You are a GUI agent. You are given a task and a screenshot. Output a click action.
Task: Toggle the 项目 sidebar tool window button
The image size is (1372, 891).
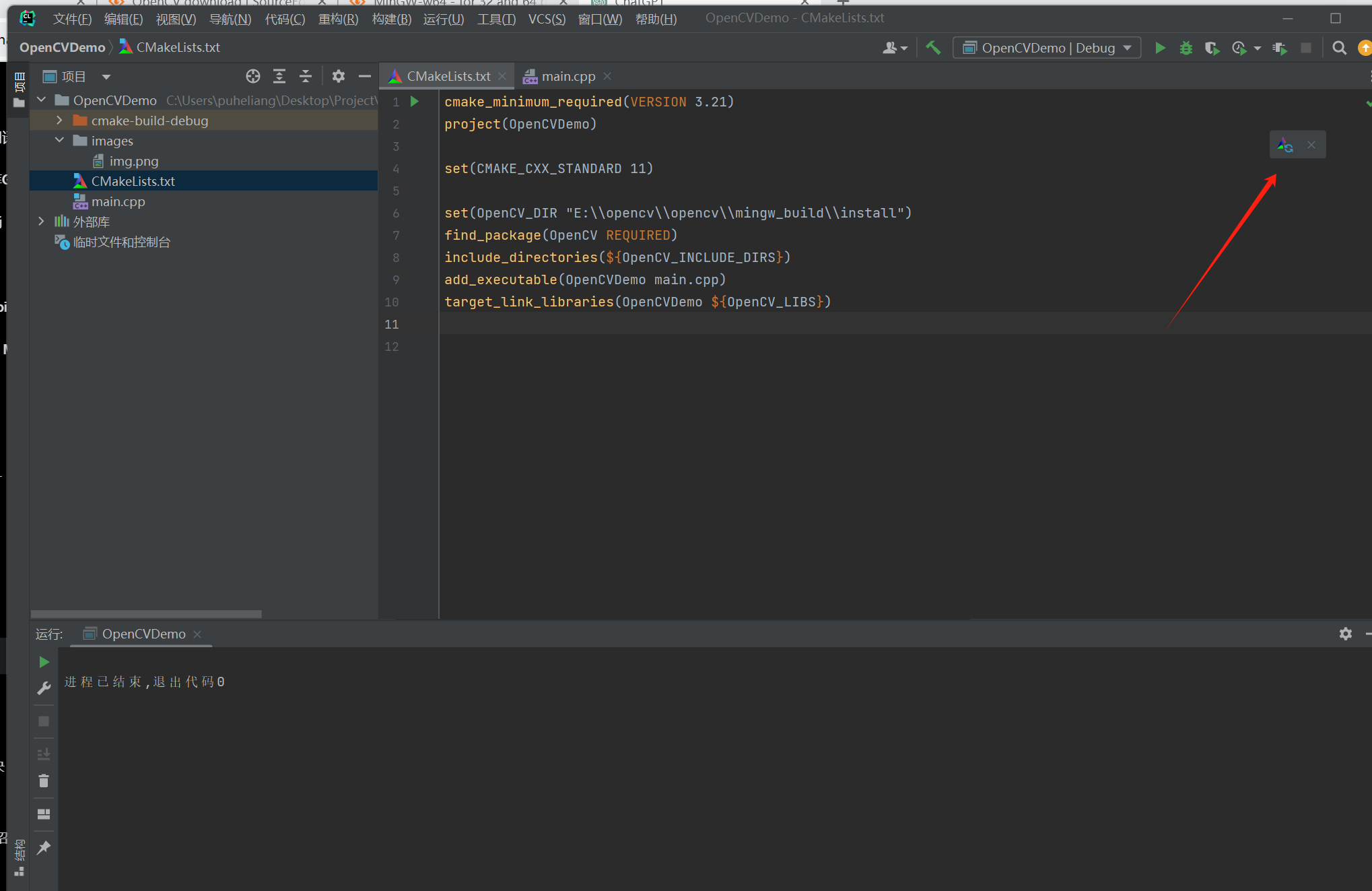20,89
